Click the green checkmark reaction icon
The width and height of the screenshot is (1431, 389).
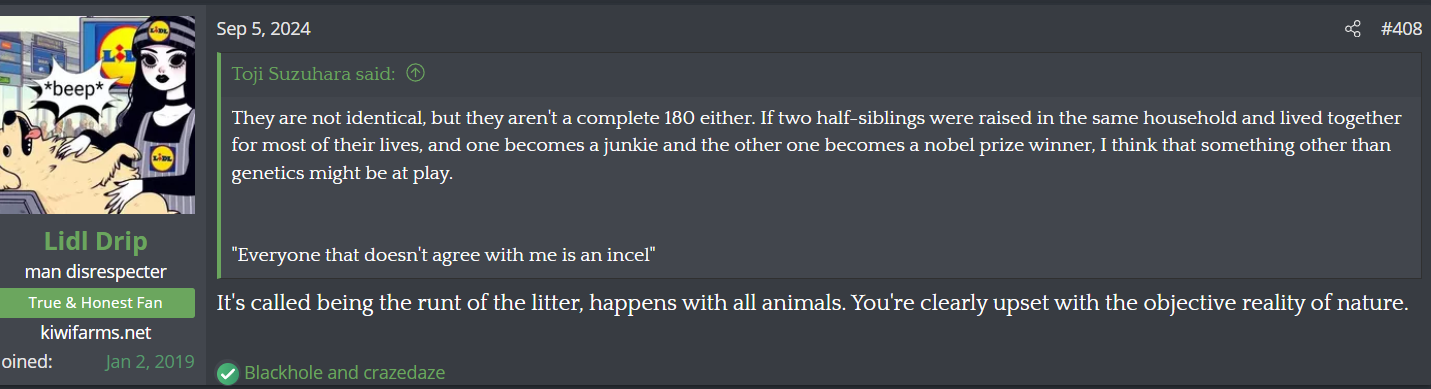[228, 373]
